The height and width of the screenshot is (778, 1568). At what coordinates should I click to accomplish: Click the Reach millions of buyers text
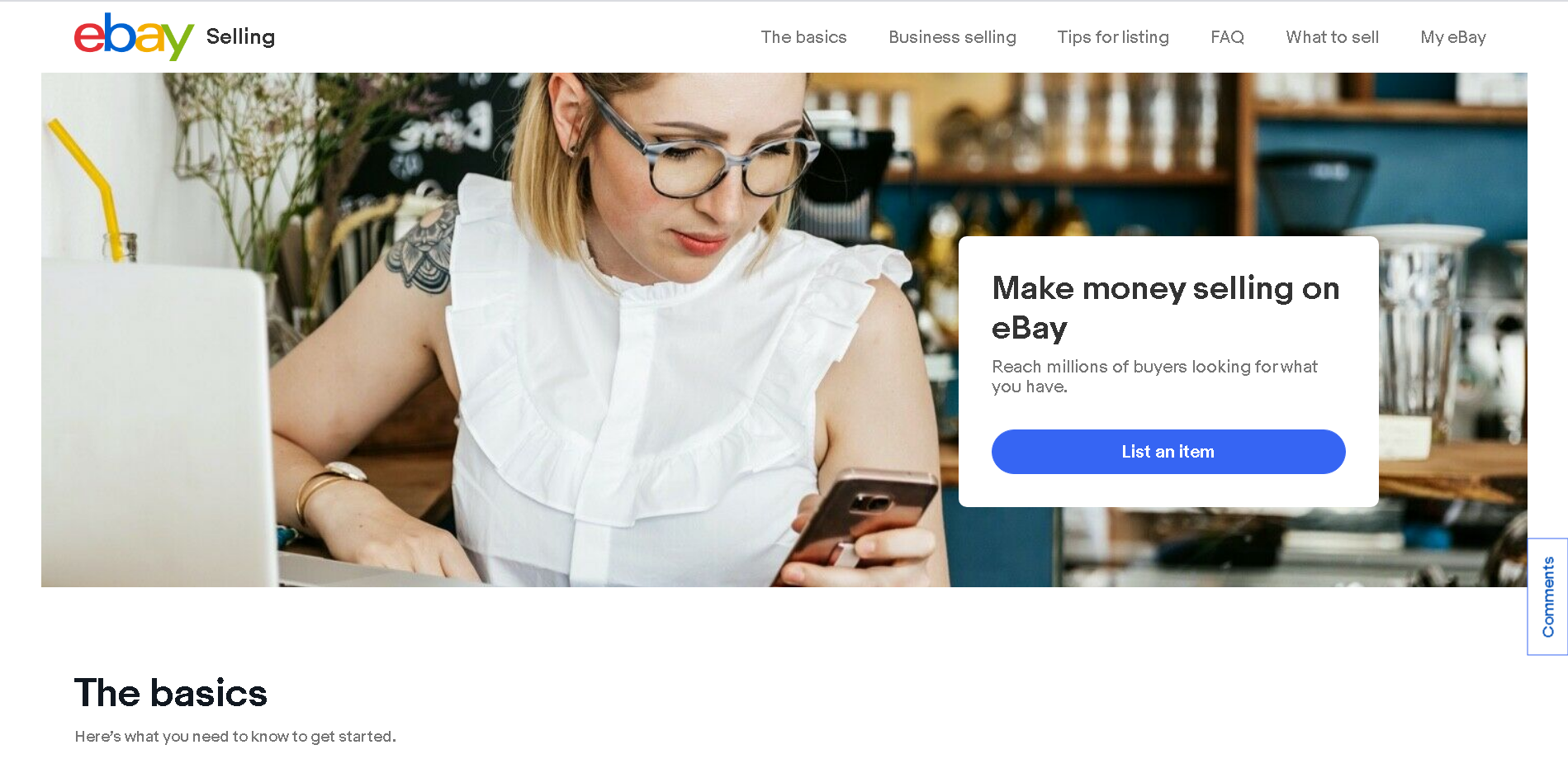coord(1154,377)
